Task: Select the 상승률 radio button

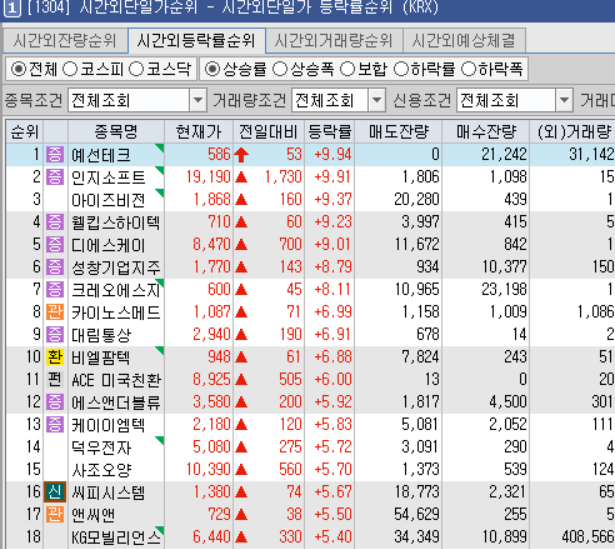Action: click(213, 69)
